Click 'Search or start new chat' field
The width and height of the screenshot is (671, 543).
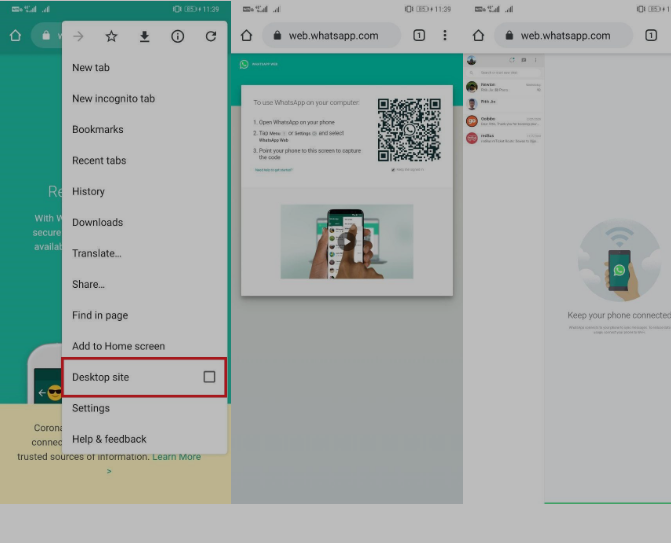[x=504, y=73]
